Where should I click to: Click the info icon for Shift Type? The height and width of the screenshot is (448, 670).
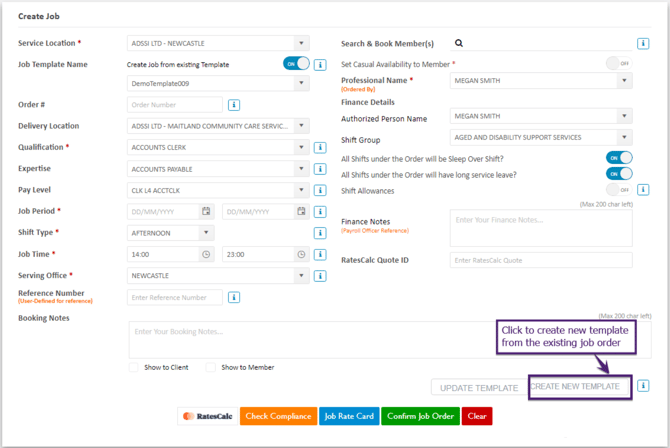click(320, 233)
